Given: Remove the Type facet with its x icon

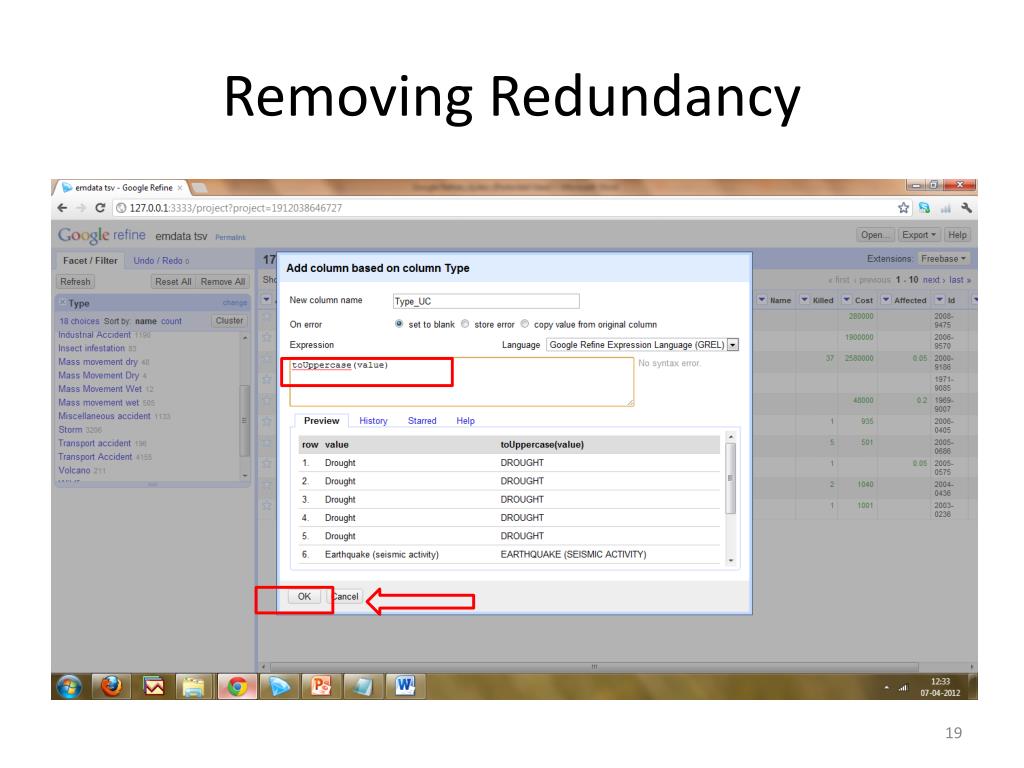Looking at the screenshot, I should [63, 302].
